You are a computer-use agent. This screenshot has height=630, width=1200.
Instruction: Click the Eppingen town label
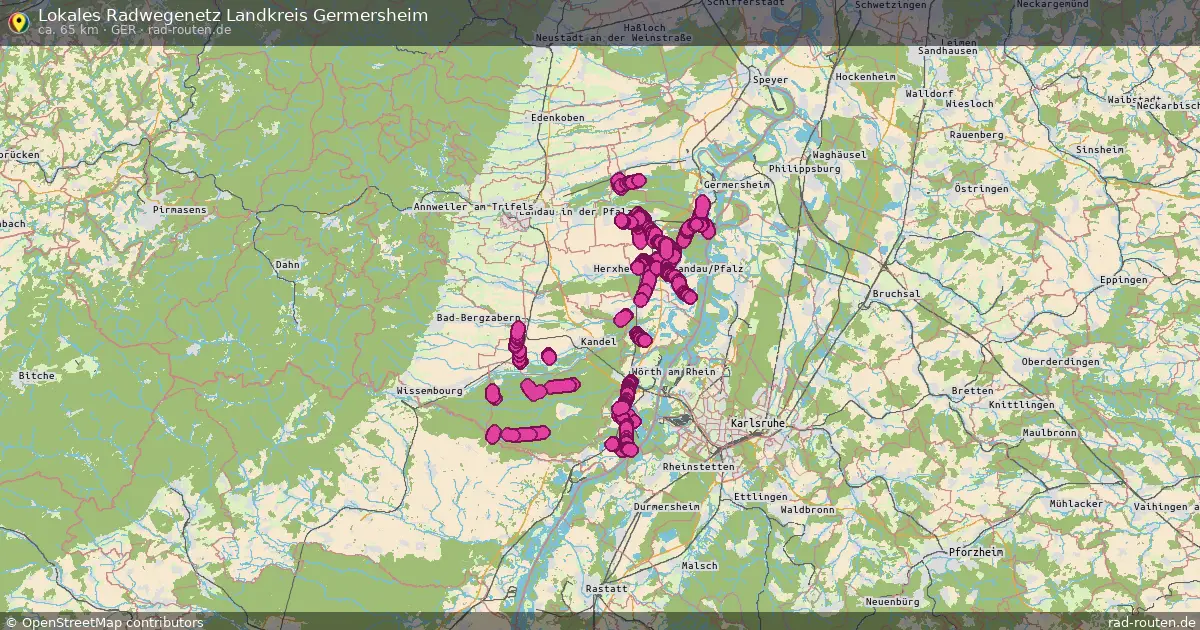pos(1123,280)
